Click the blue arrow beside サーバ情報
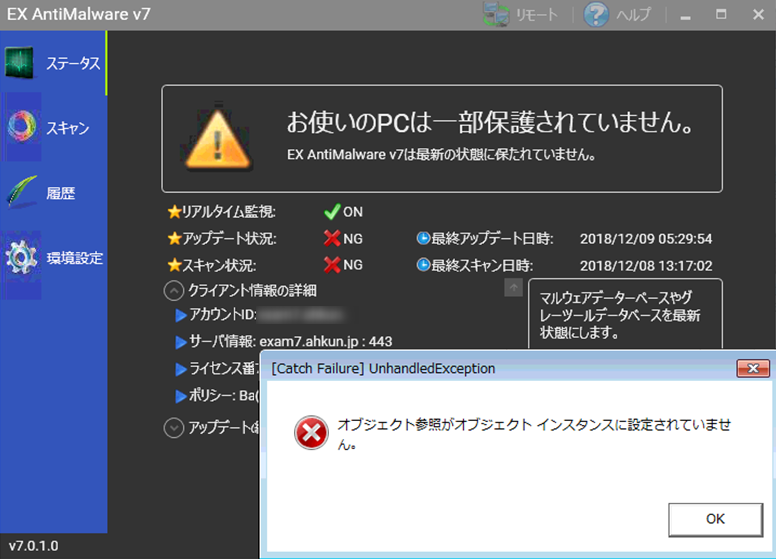Image resolution: width=776 pixels, height=559 pixels. point(181,342)
